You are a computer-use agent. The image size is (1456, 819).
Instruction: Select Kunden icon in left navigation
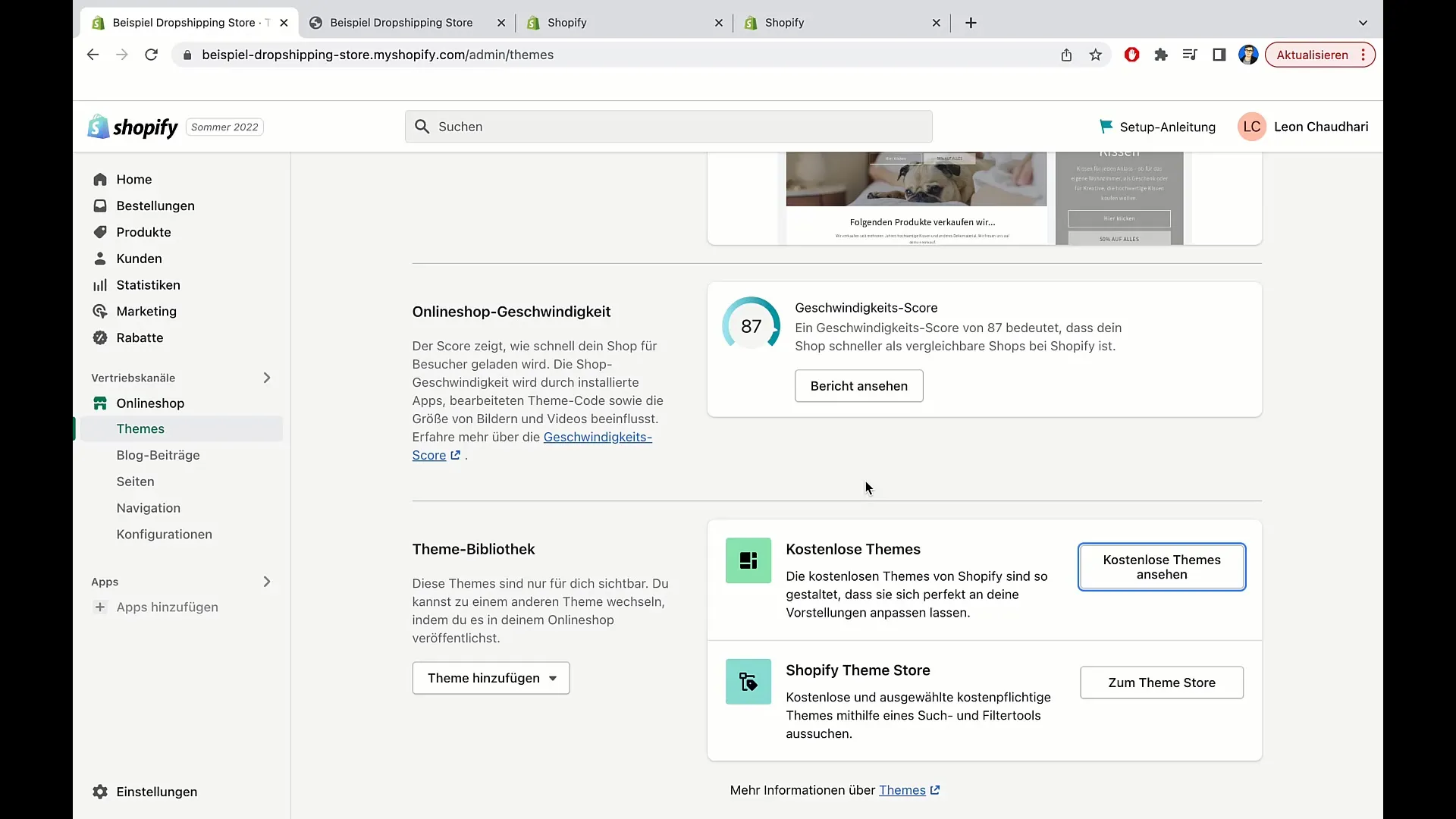pyautogui.click(x=100, y=258)
